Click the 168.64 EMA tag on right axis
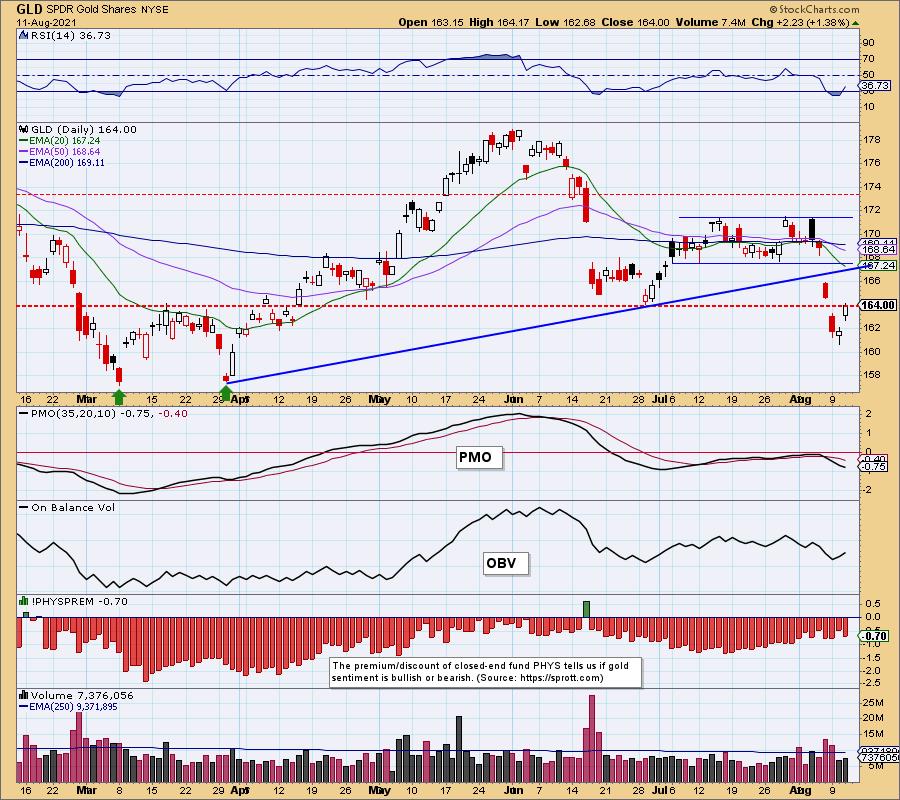900x800 pixels. click(x=878, y=250)
